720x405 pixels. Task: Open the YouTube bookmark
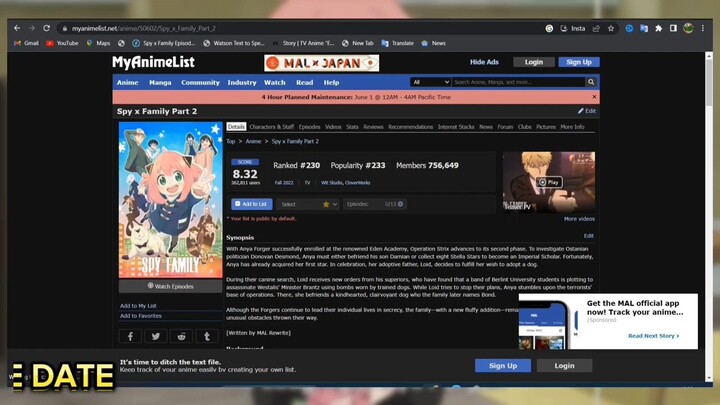tap(62, 43)
